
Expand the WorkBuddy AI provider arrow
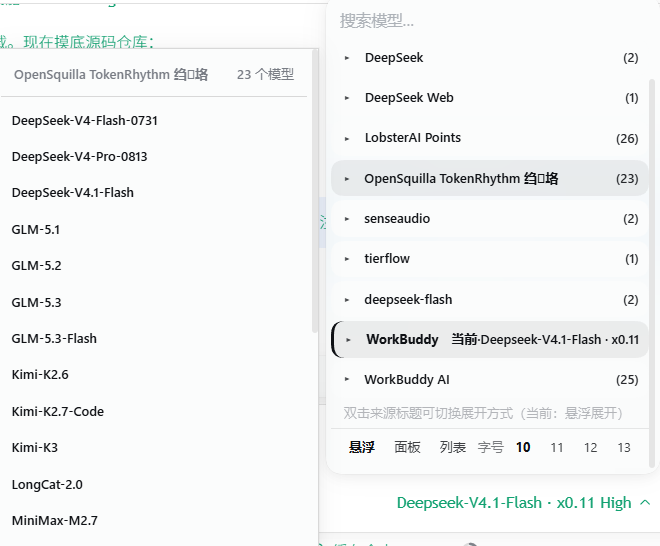click(347, 379)
